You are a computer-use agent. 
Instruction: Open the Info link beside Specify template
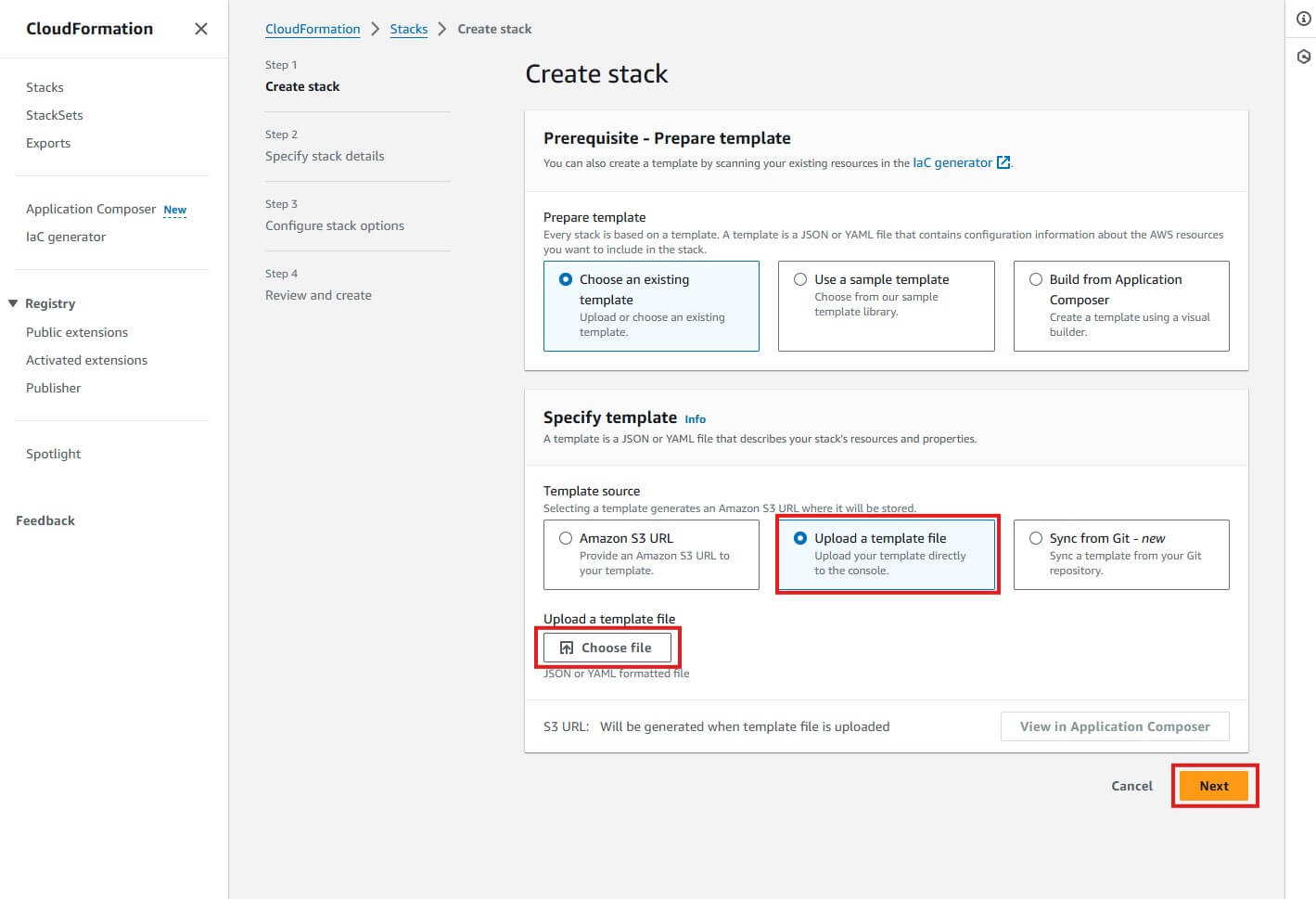tap(696, 419)
